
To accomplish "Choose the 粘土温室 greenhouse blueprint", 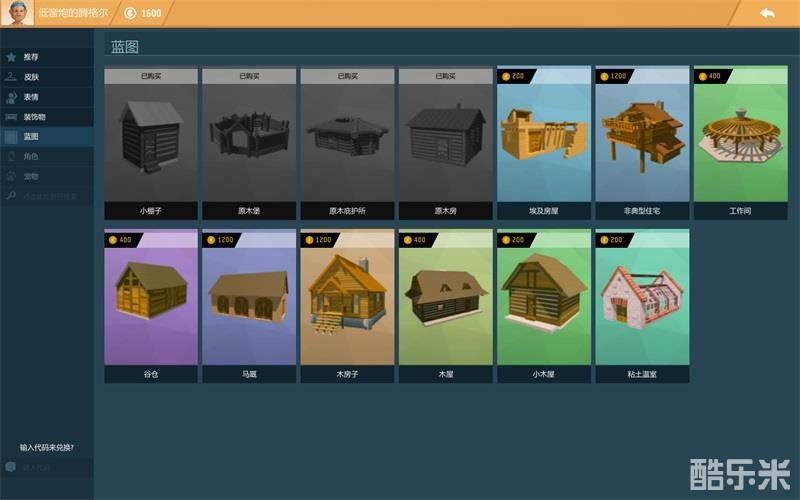I will tap(641, 305).
